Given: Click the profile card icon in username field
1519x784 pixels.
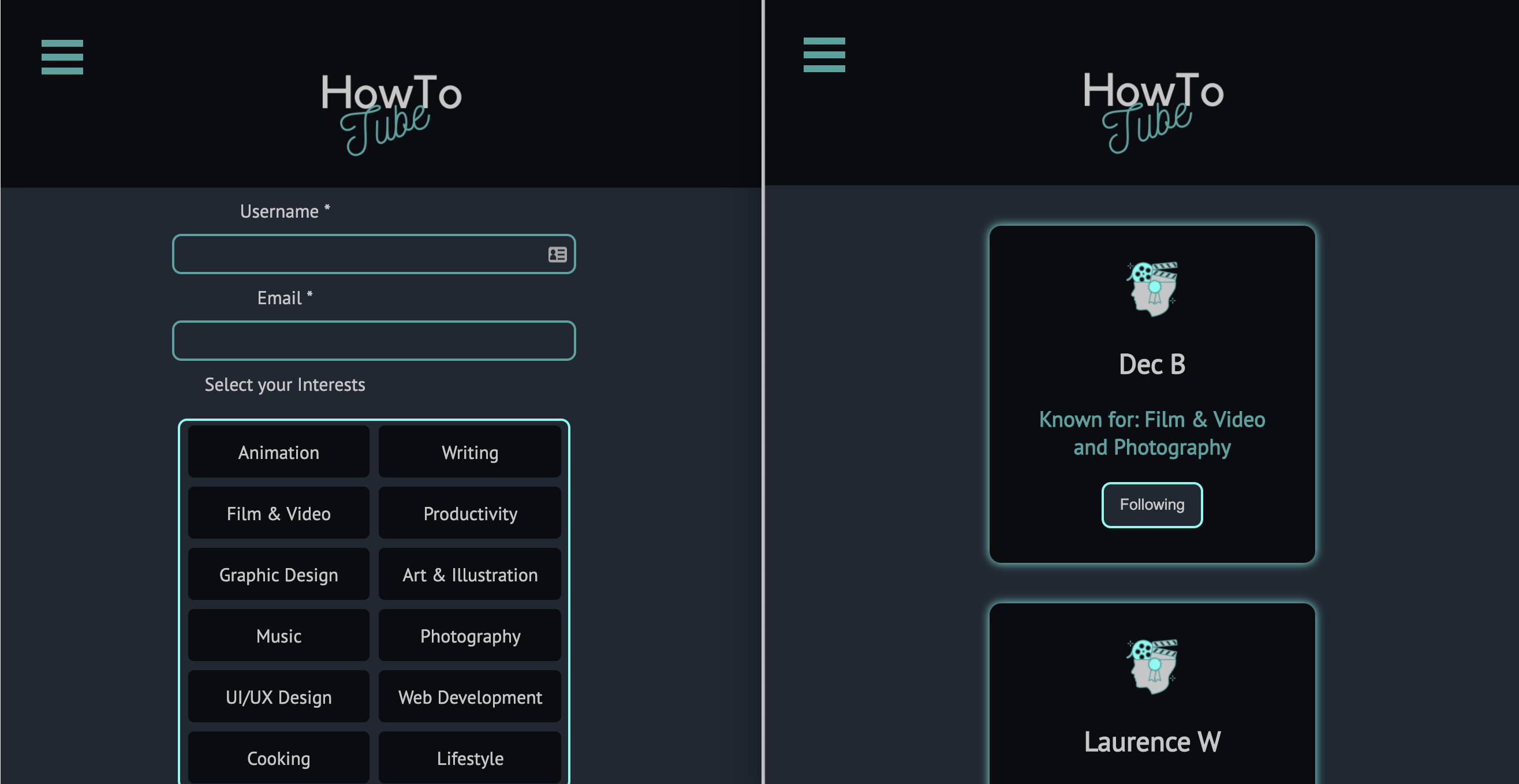Looking at the screenshot, I should point(556,254).
